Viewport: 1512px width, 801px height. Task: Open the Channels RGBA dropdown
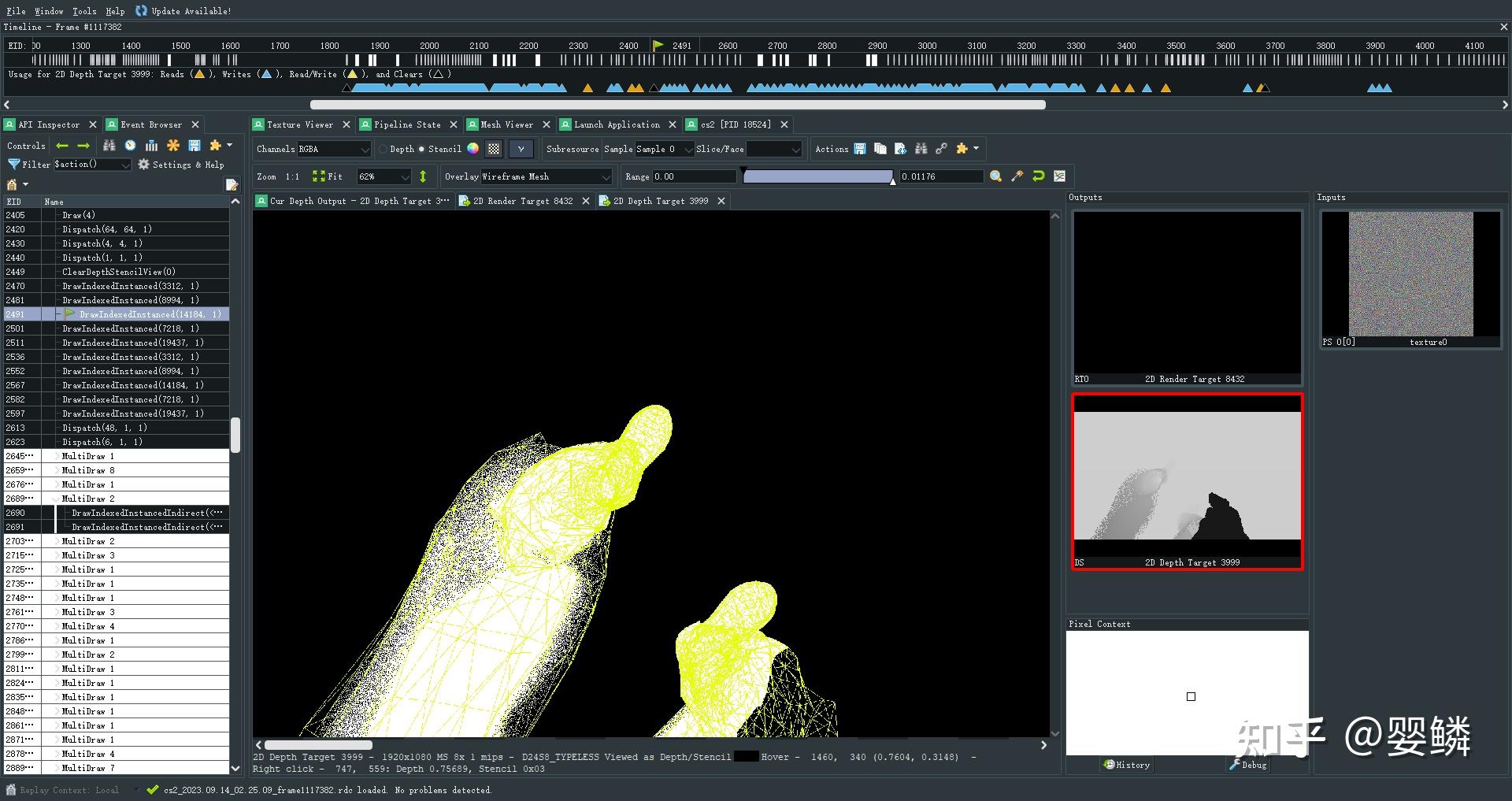334,149
